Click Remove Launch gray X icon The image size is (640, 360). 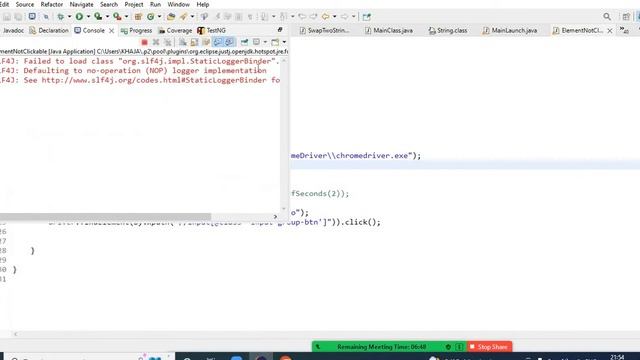coord(156,42)
